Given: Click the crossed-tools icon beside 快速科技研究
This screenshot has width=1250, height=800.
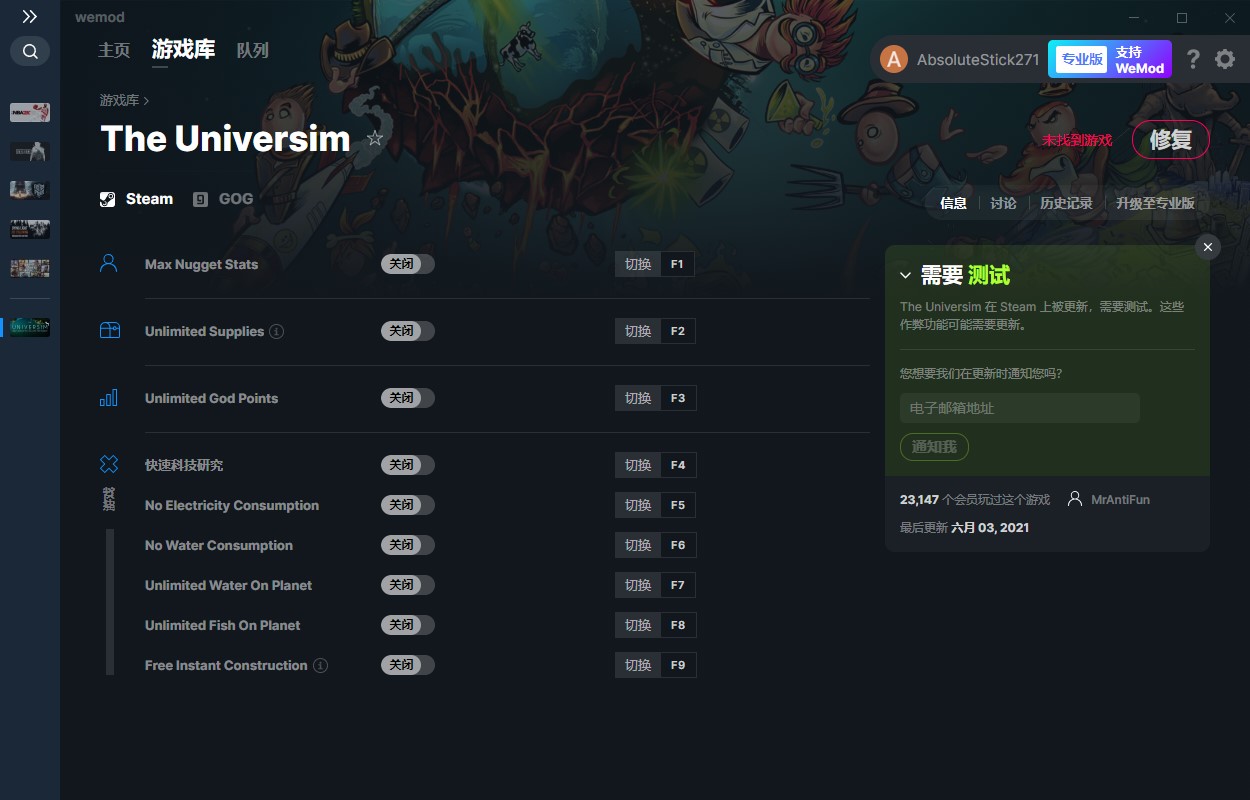Looking at the screenshot, I should (109, 464).
